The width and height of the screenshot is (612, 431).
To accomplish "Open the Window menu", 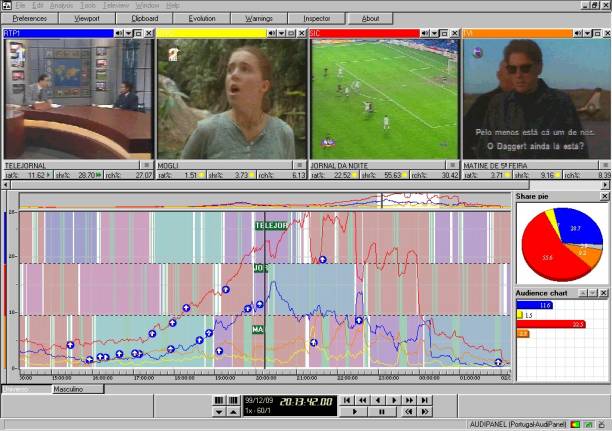I will click(x=147, y=5).
